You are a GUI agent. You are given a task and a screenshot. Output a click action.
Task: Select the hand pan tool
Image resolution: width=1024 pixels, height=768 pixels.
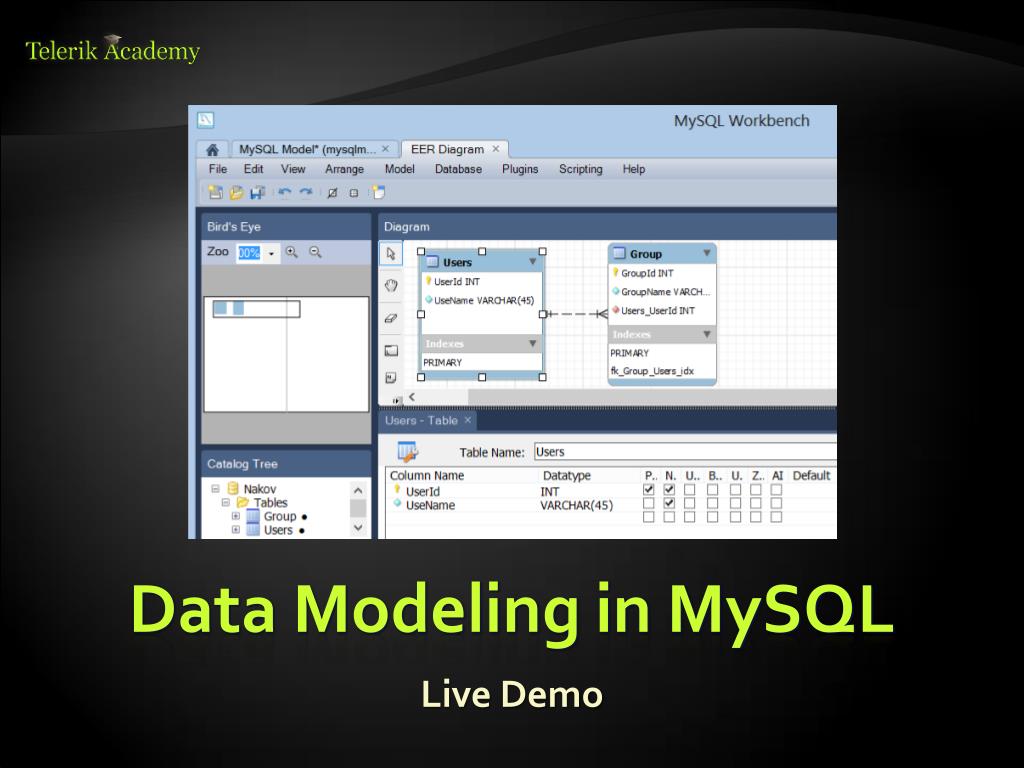tap(391, 285)
